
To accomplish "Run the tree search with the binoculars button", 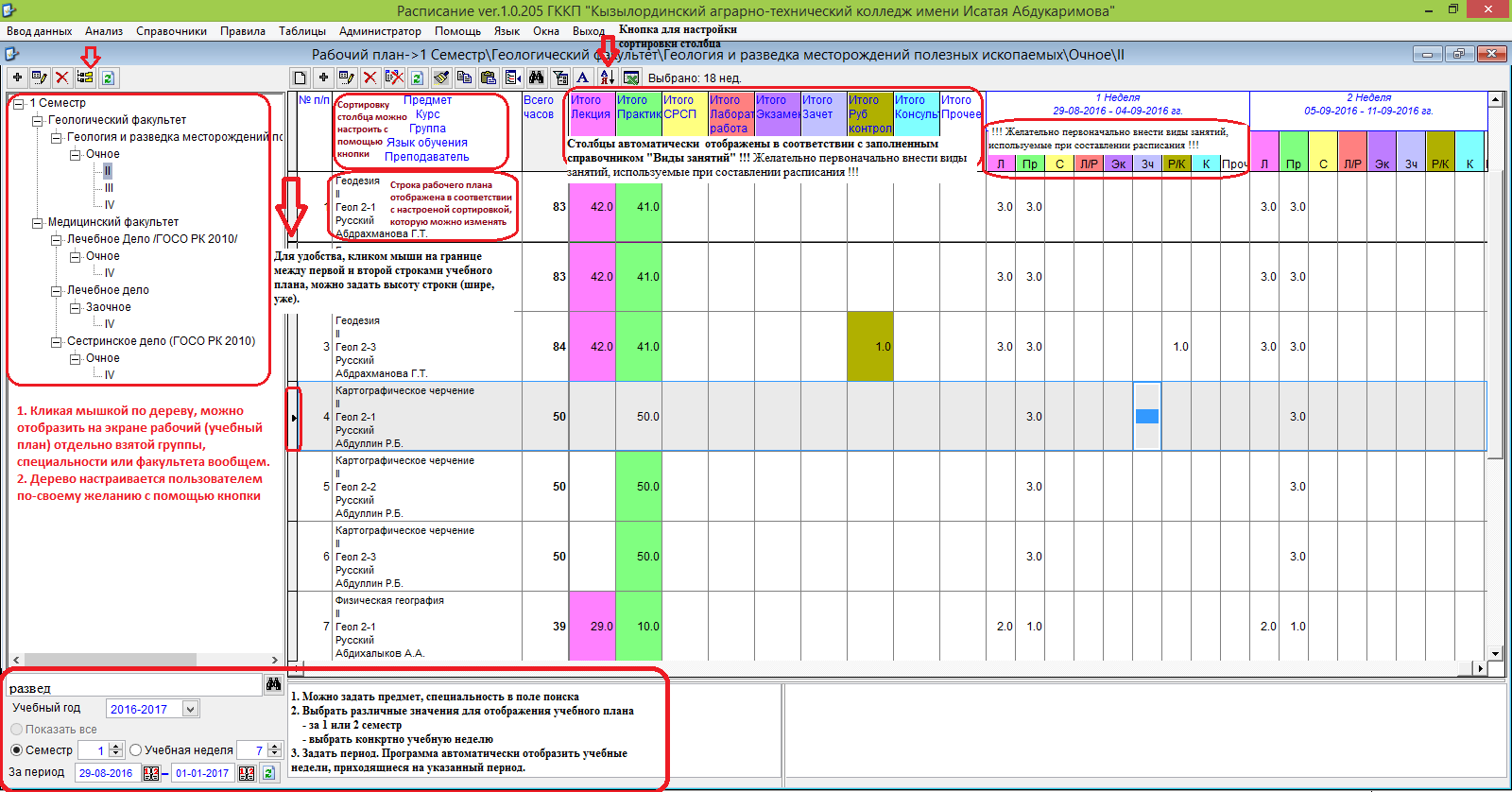I will tap(273, 684).
